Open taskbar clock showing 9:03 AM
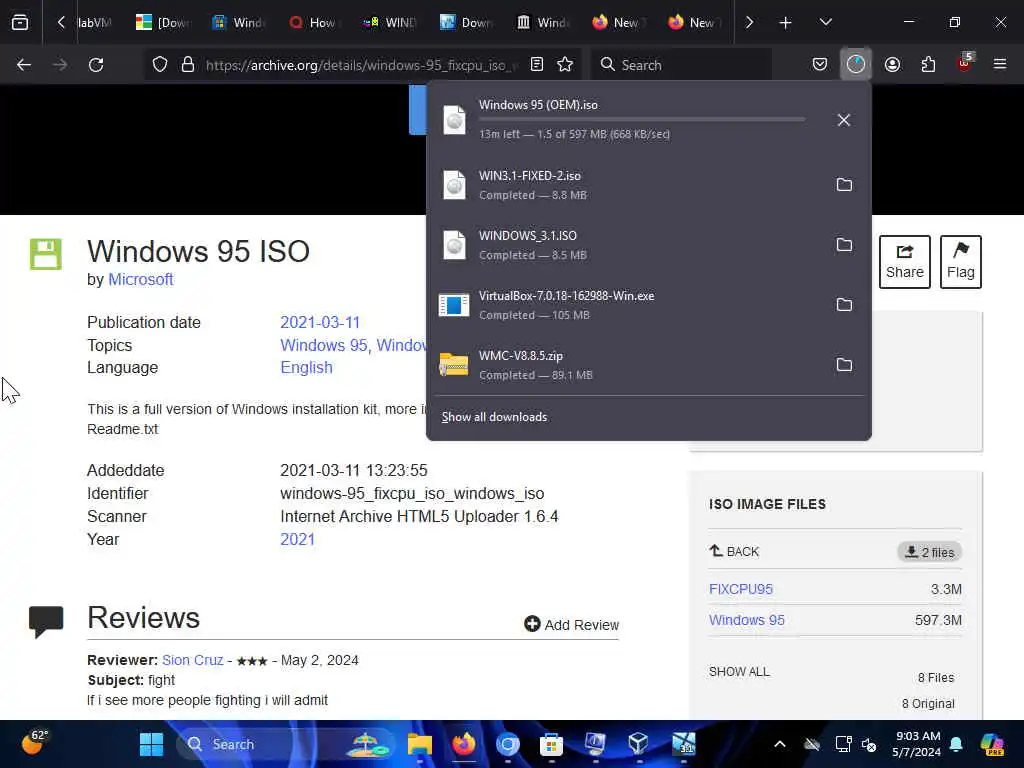This screenshot has width=1024, height=768. click(917, 744)
